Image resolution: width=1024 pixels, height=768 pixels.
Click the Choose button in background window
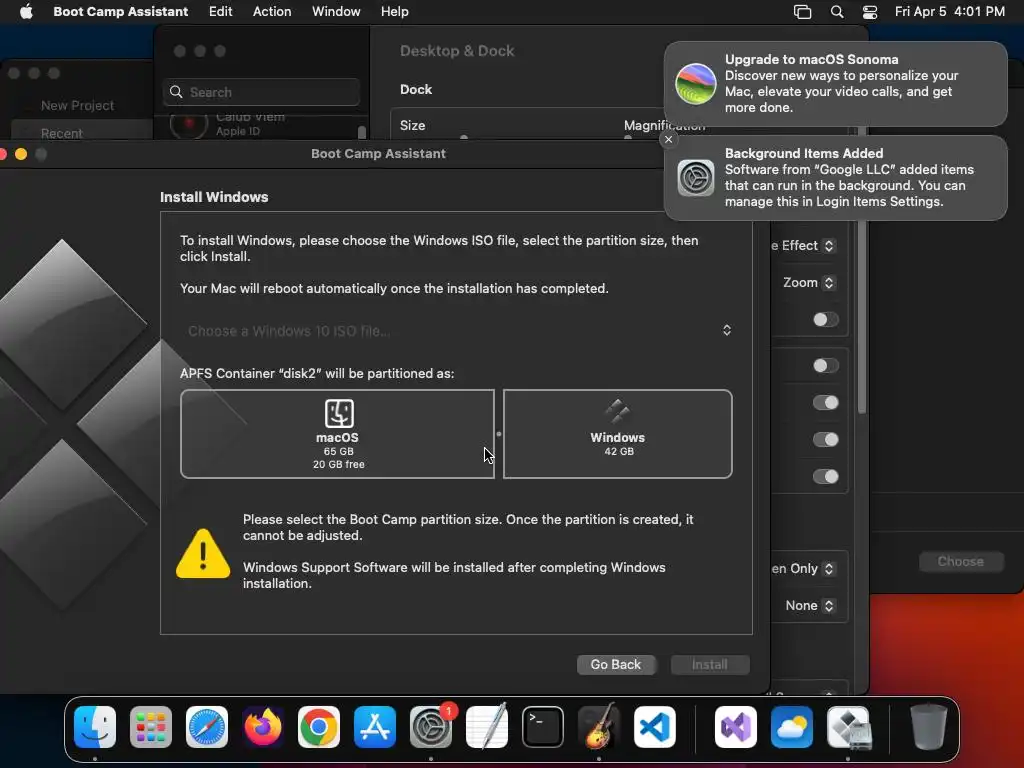click(961, 562)
